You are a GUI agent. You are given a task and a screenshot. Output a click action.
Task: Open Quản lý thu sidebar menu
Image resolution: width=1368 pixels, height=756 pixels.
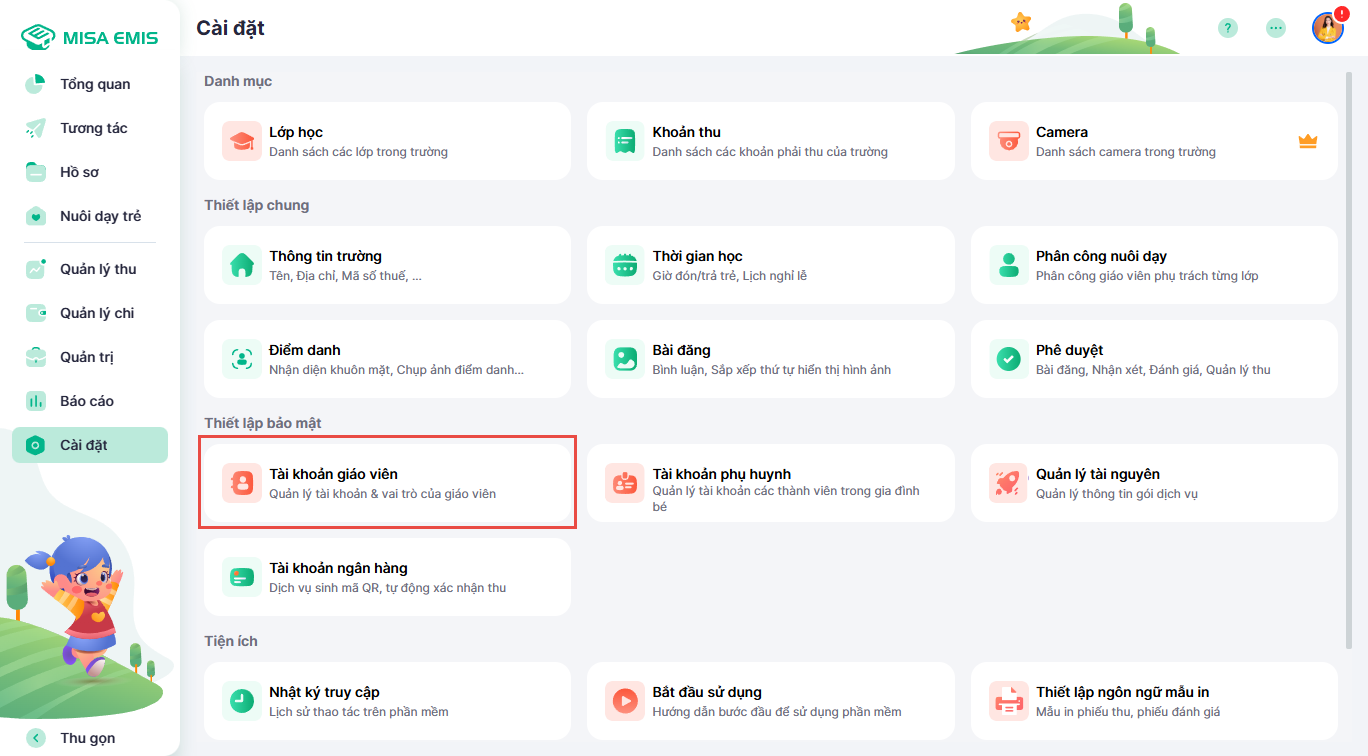(x=98, y=269)
